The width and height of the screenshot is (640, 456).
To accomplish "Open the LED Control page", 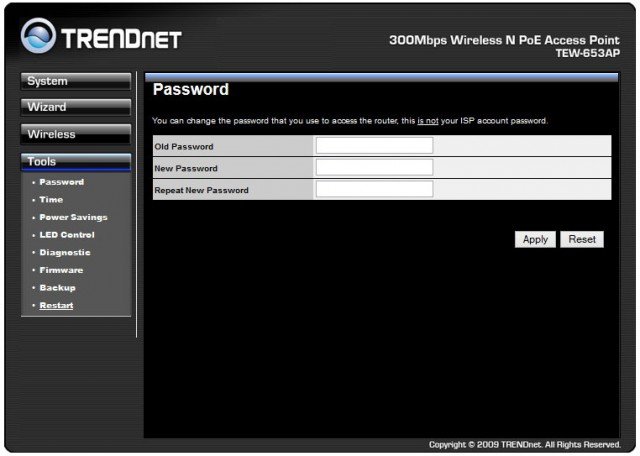I will pyautogui.click(x=66, y=235).
